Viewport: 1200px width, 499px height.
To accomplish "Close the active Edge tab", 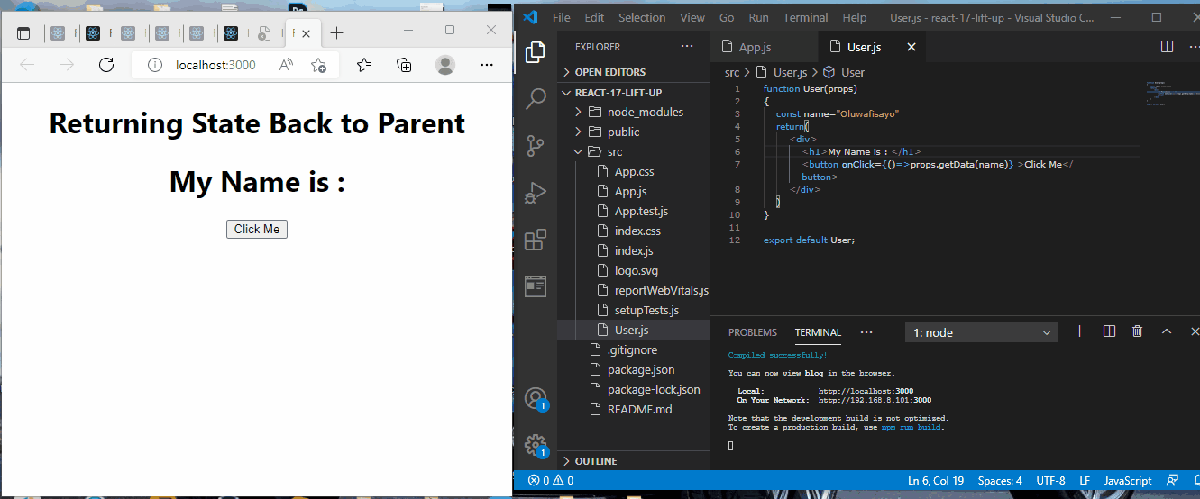I will coord(306,33).
